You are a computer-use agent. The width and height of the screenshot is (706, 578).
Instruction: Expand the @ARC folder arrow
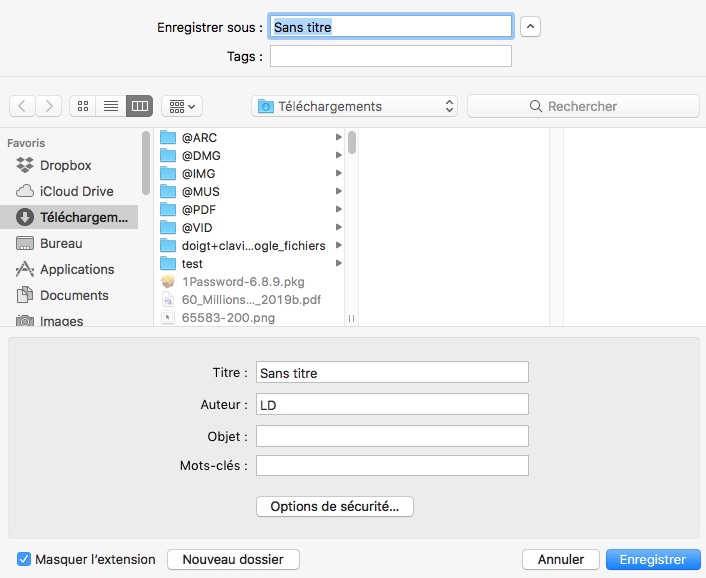339,137
